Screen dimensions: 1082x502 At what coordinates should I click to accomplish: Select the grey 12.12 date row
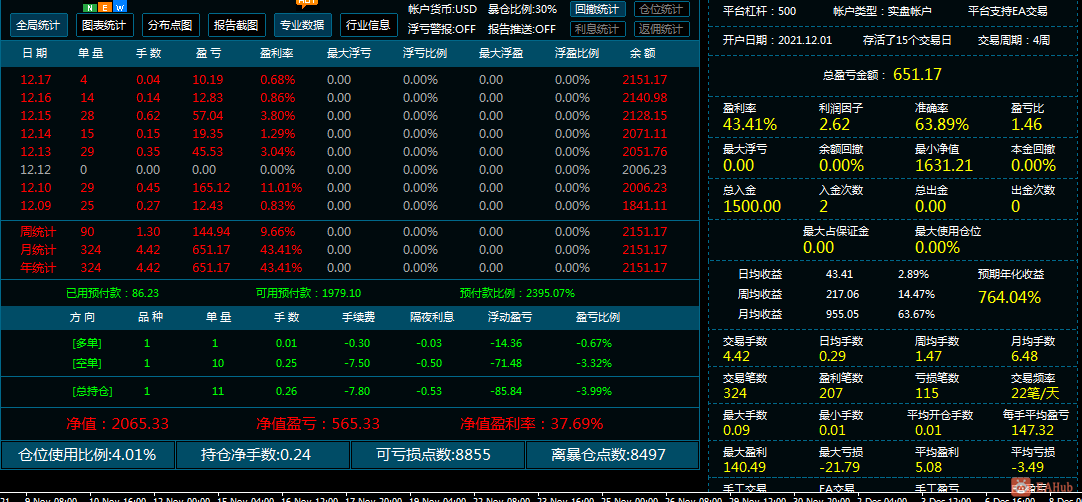click(x=349, y=169)
